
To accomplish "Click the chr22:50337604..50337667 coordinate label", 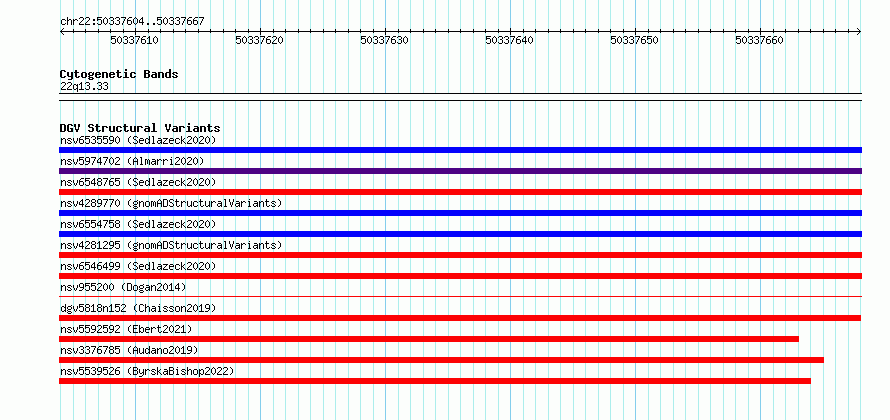I will click(x=132, y=22).
